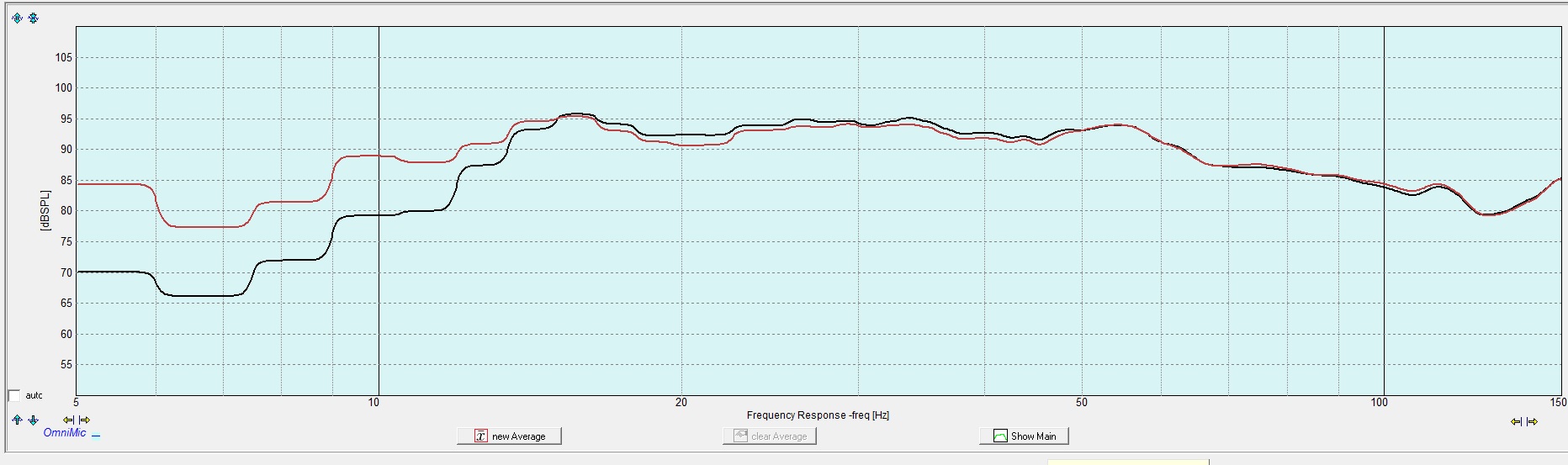The width and height of the screenshot is (1568, 465).
Task: Enable the auto scale checkbox
Action: 14,395
